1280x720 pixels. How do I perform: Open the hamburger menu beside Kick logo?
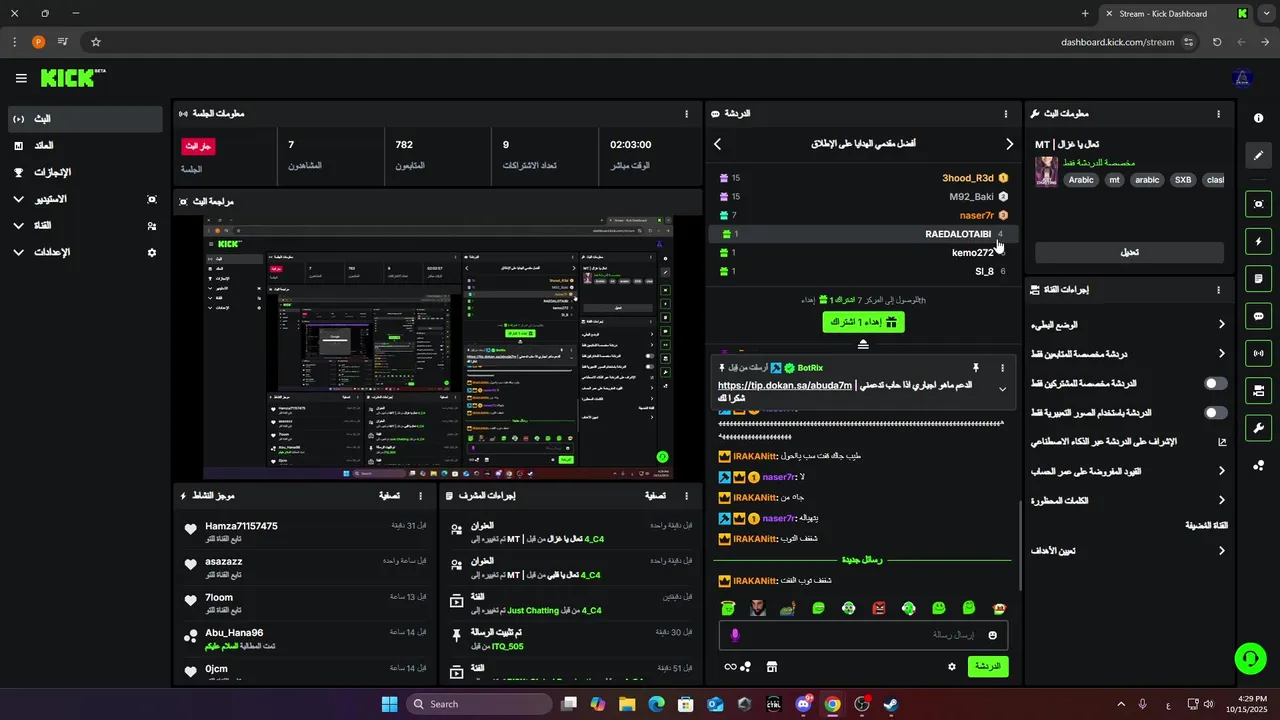click(x=21, y=78)
